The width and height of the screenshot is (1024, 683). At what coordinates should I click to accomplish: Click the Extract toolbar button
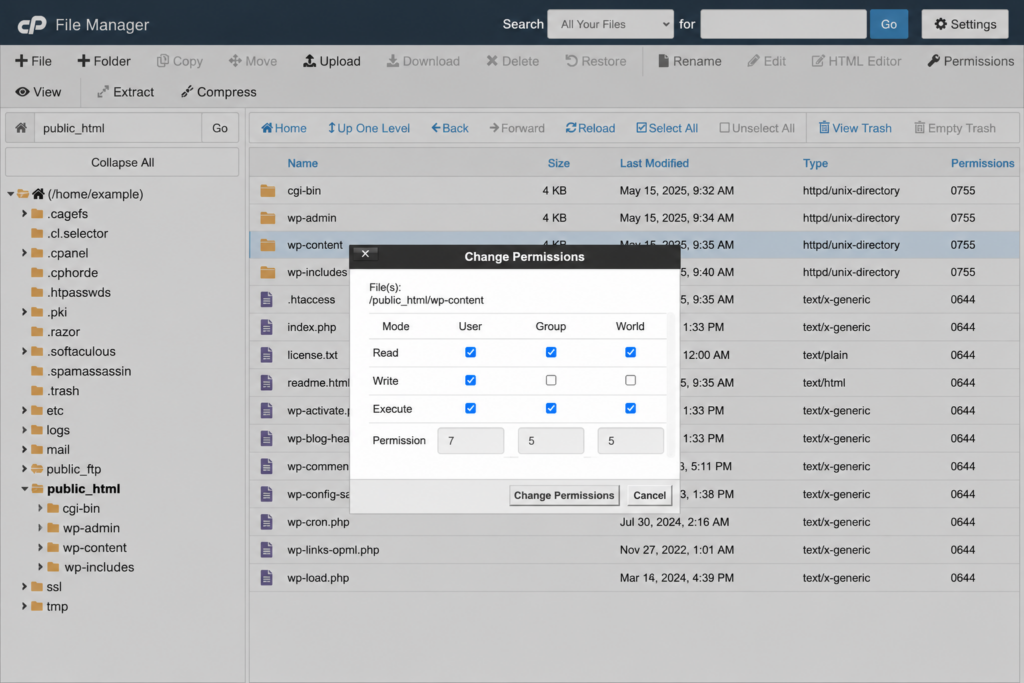(x=125, y=92)
